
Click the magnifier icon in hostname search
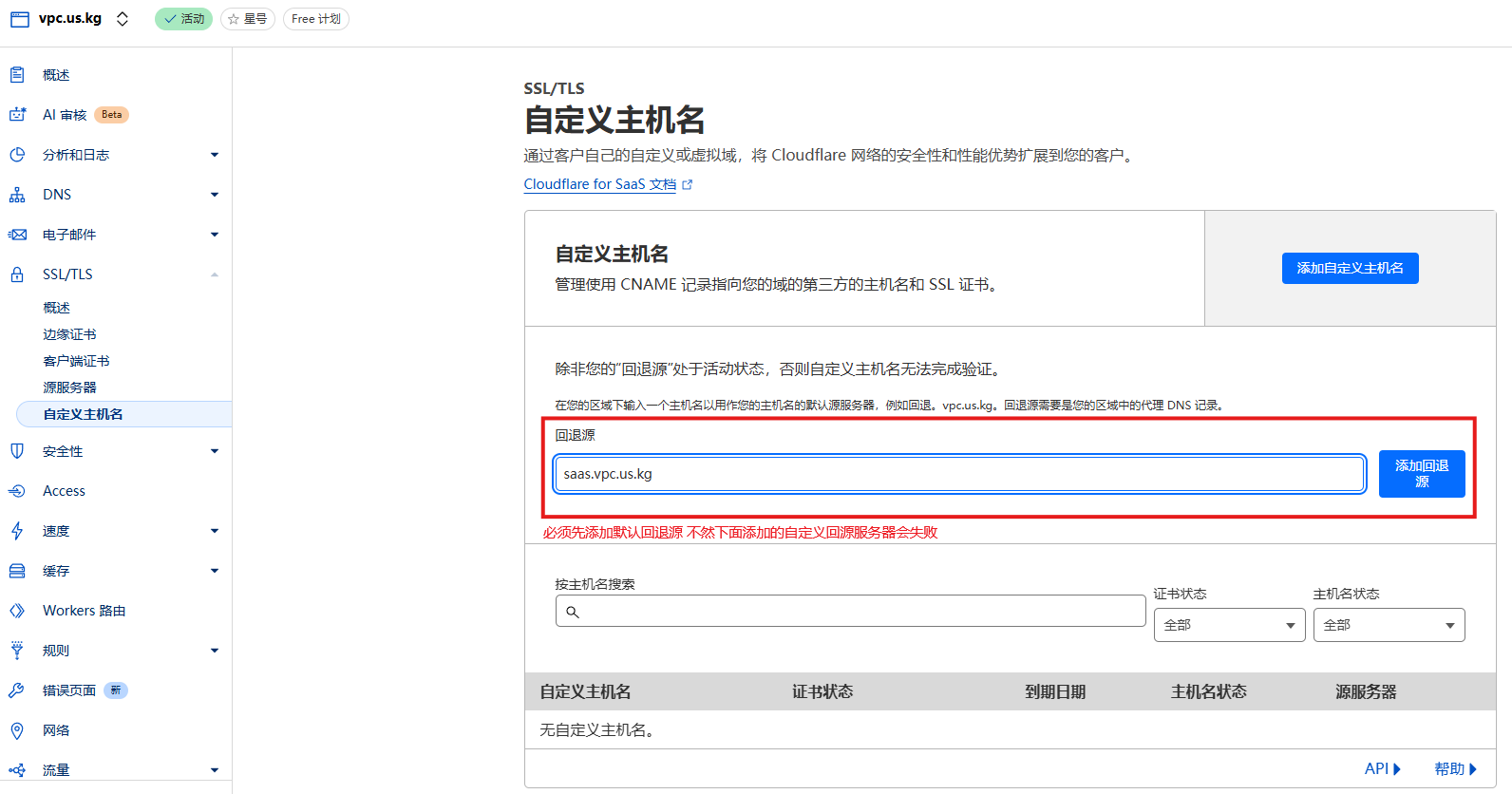pos(573,612)
